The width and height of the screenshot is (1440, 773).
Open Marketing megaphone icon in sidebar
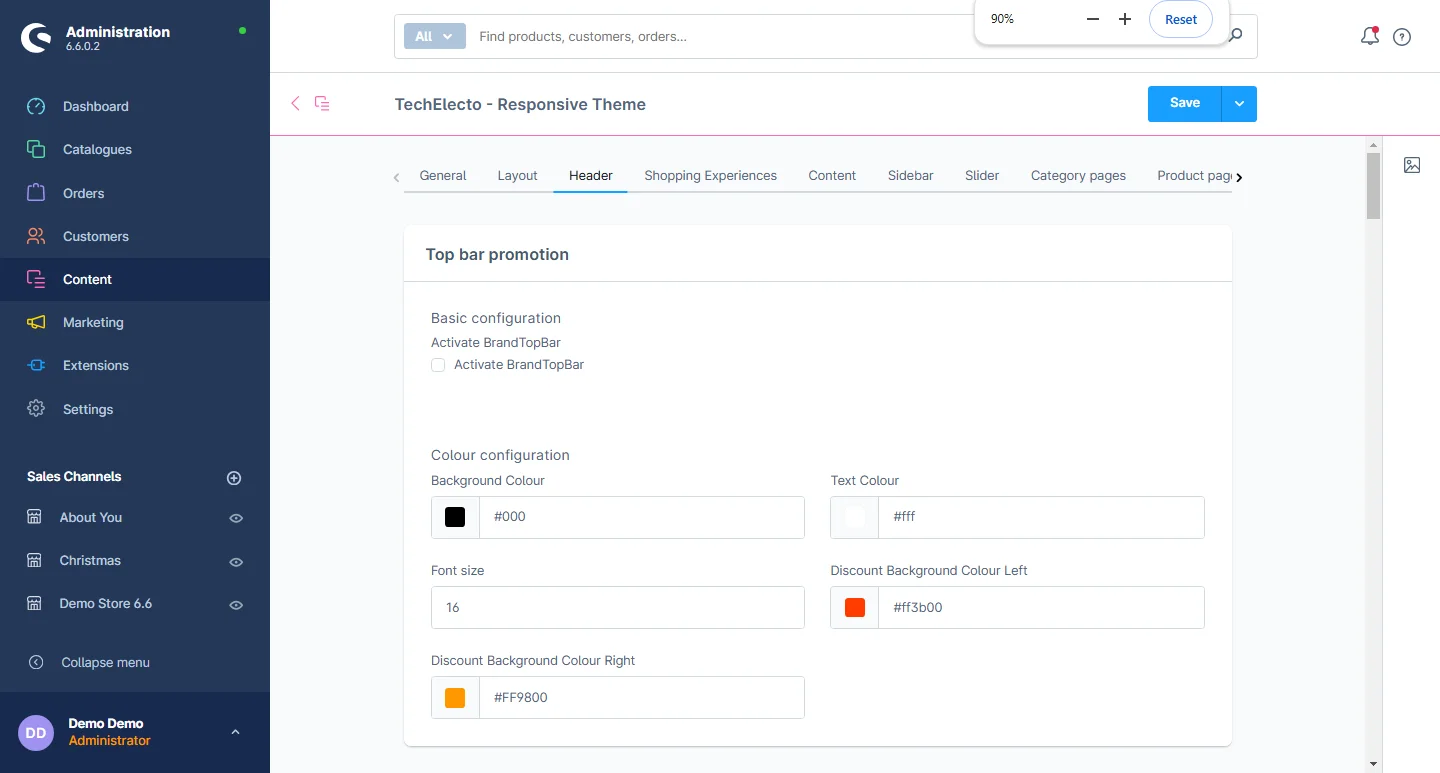[x=36, y=322]
